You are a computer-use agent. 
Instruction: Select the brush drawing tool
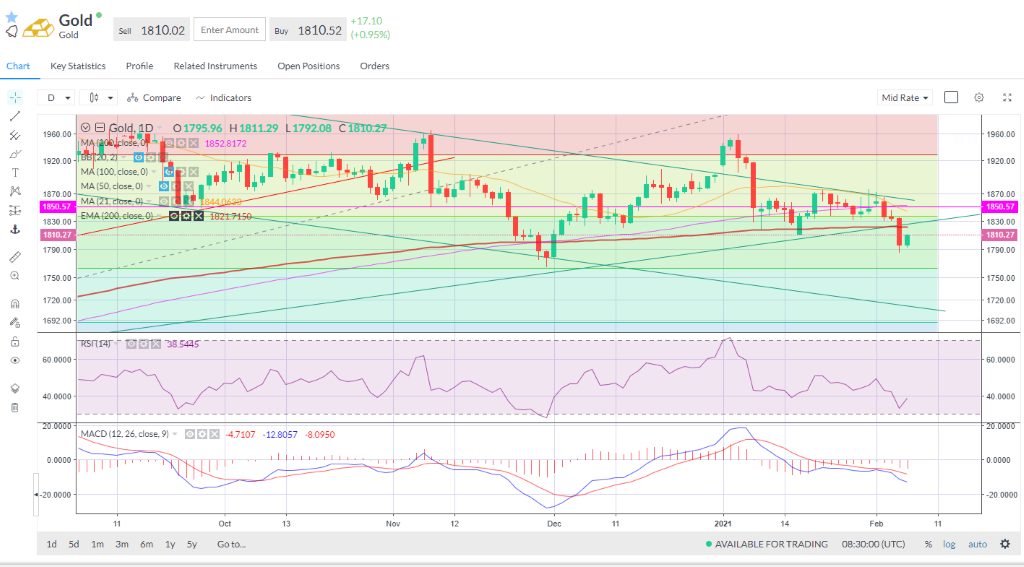[x=15, y=154]
